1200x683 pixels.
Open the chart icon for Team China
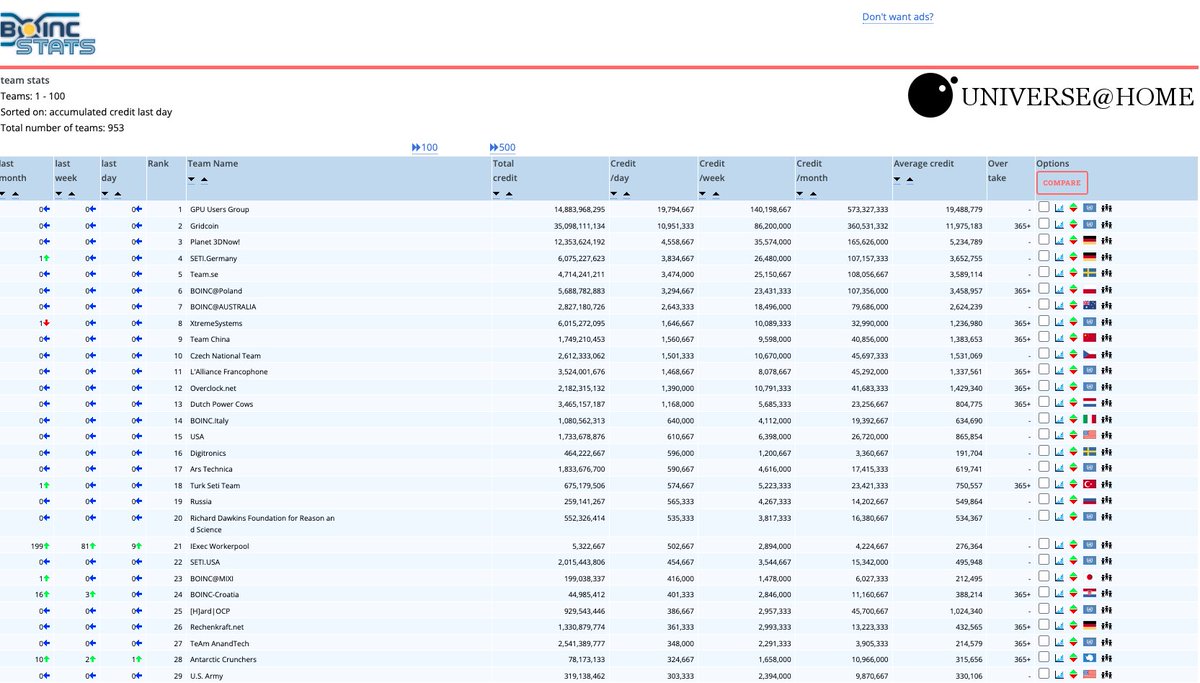pos(1059,338)
